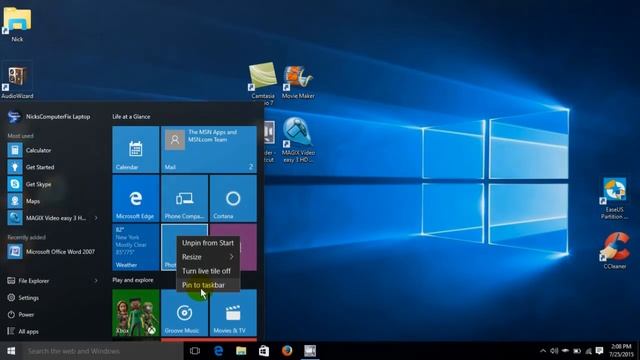The width and height of the screenshot is (640, 360).
Task: Open the Xbox tile
Action: 136,313
